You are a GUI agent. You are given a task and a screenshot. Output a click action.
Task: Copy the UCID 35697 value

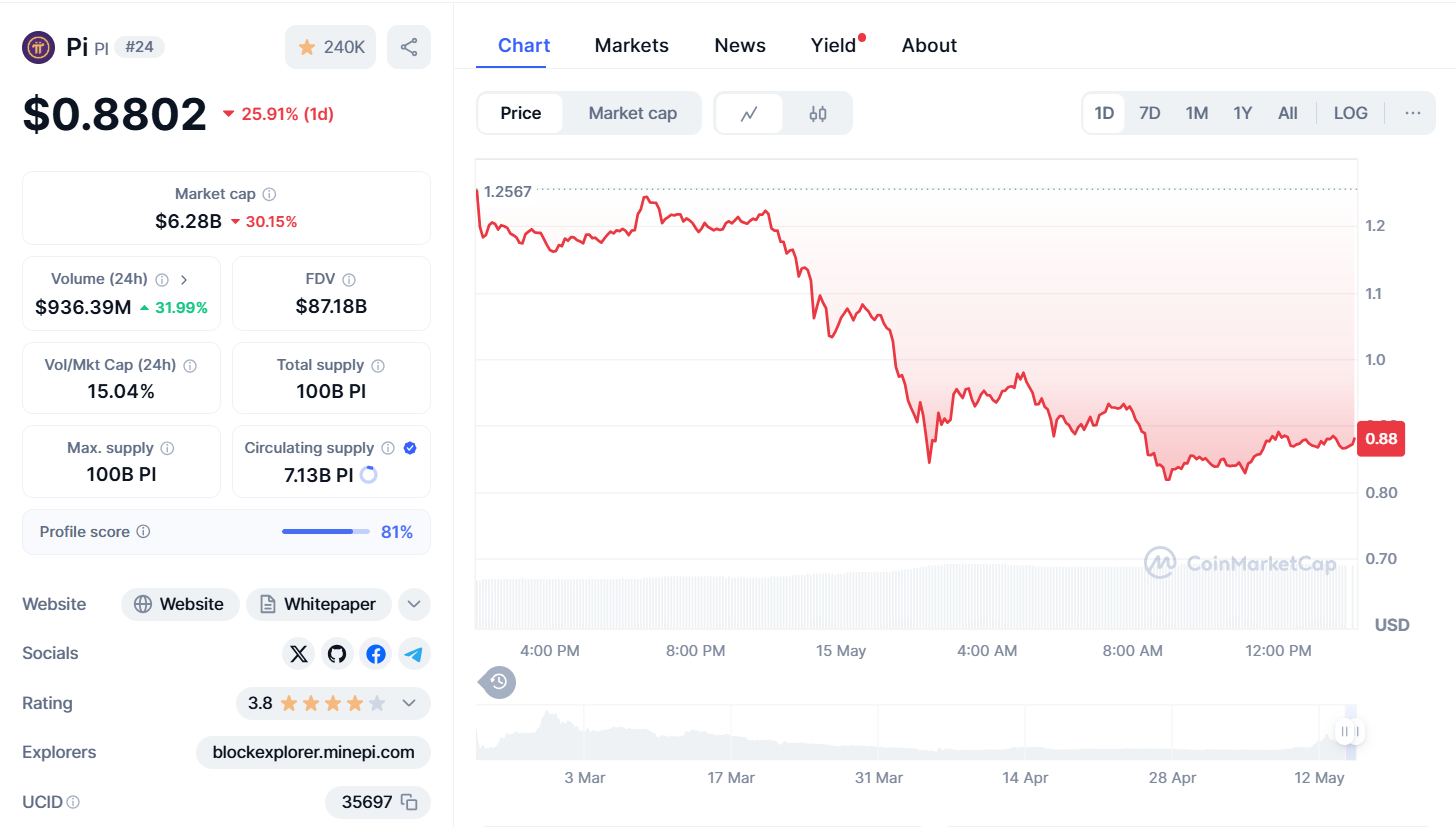[x=409, y=802]
